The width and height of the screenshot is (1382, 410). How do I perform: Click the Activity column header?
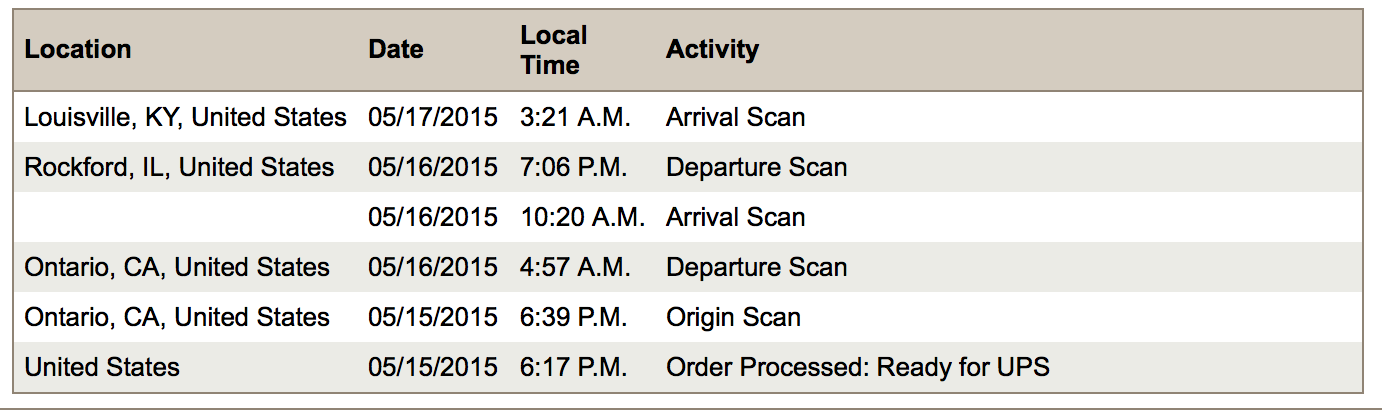tap(712, 50)
